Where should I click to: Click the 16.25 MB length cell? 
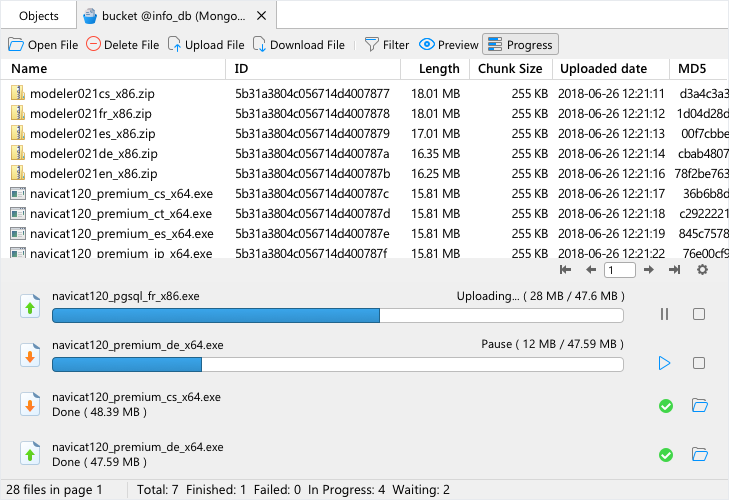point(435,173)
